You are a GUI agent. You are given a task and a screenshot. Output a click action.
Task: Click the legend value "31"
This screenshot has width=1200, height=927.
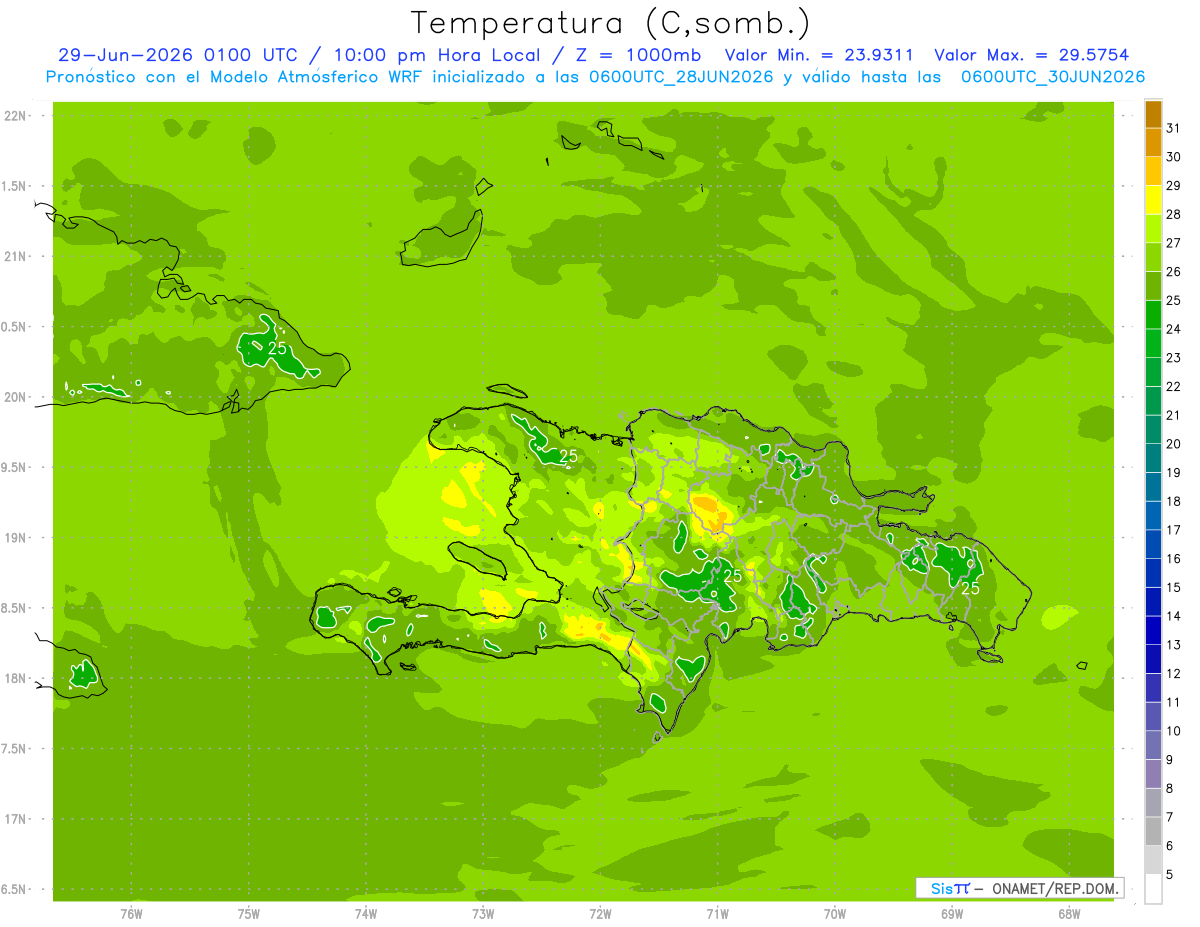(x=1174, y=128)
